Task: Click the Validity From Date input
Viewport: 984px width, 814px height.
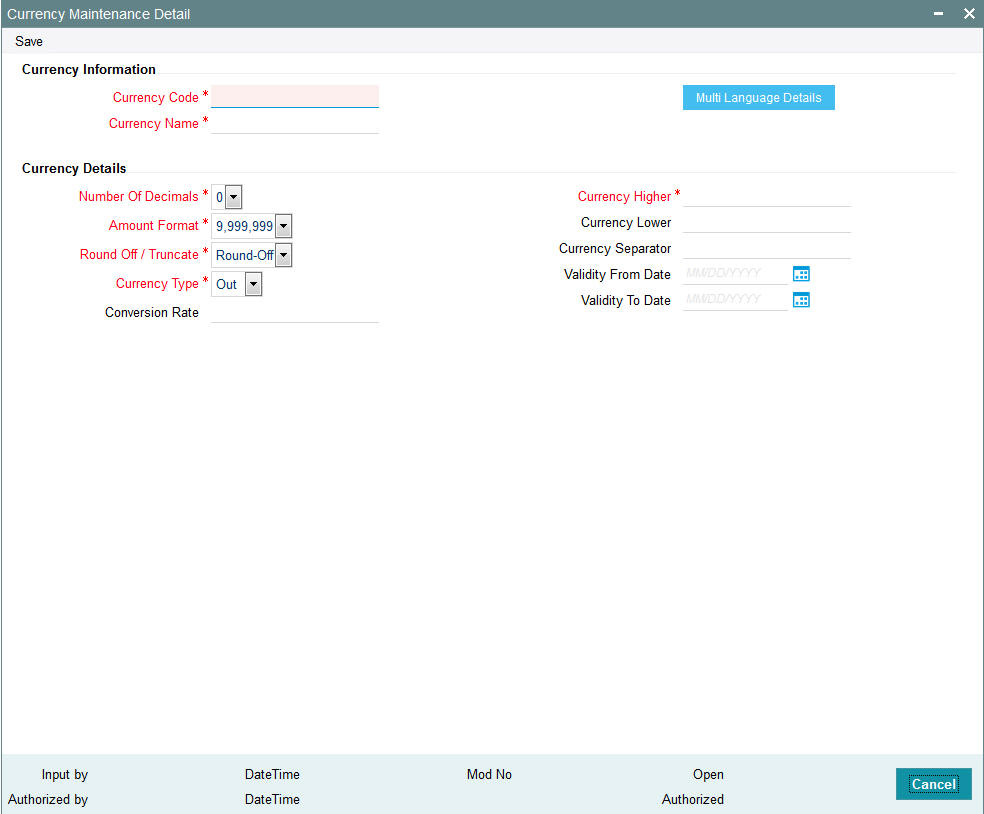Action: coord(735,274)
